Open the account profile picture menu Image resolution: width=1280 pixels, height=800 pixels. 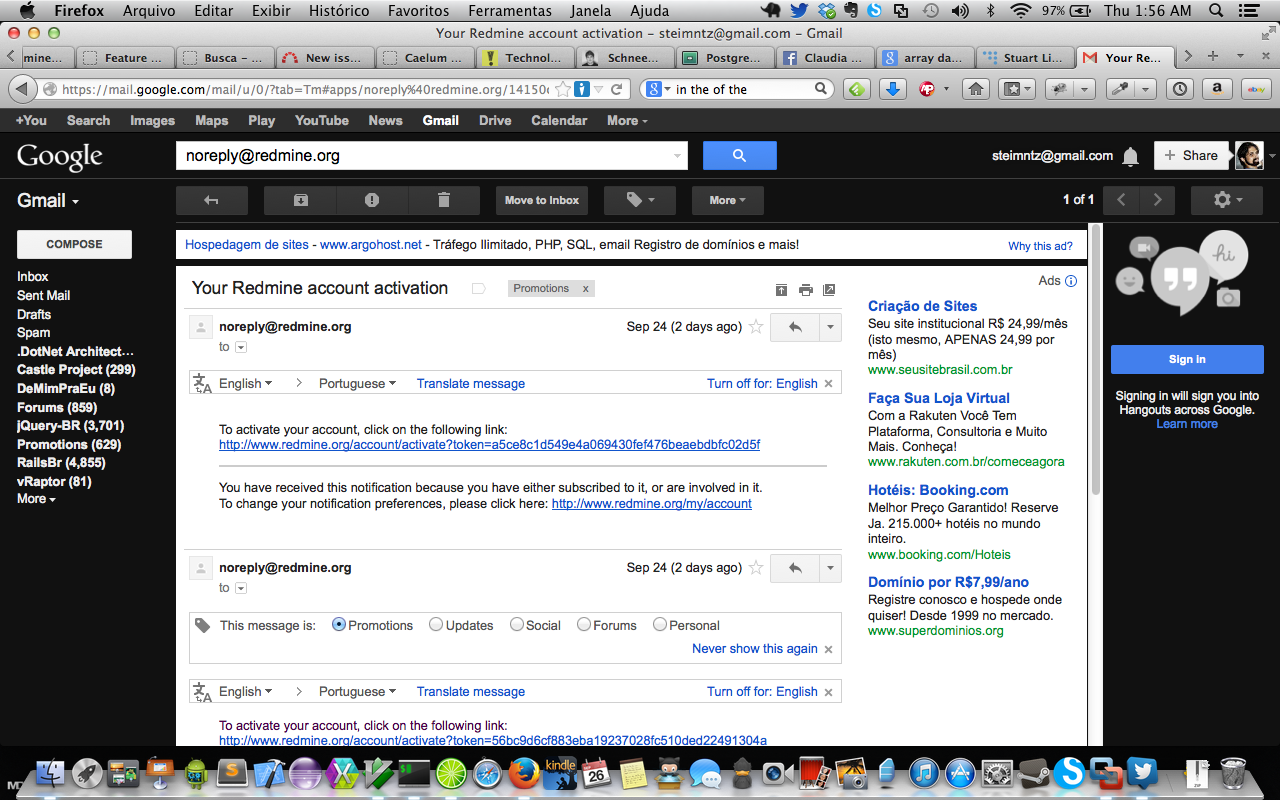1249,156
